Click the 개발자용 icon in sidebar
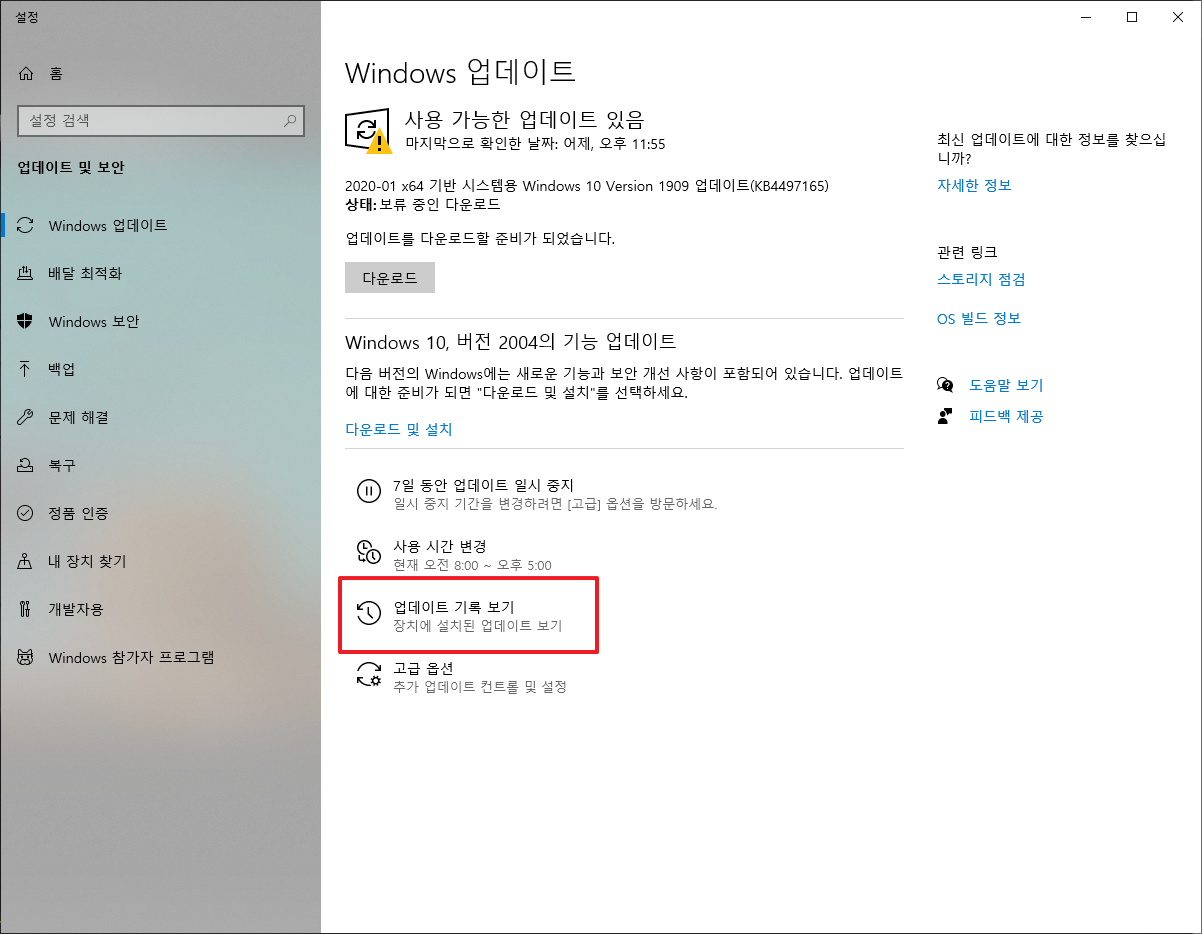Viewport: 1202px width, 934px height. [x=26, y=610]
